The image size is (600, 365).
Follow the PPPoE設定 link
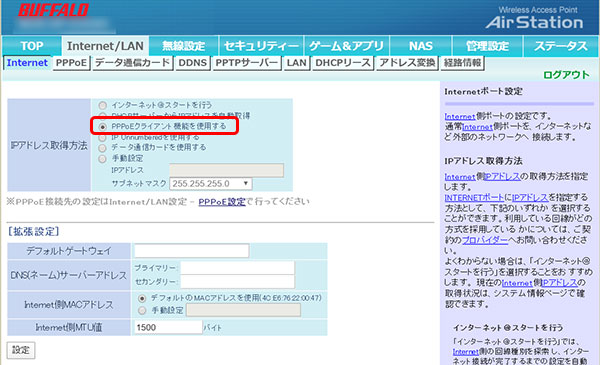coord(222,202)
